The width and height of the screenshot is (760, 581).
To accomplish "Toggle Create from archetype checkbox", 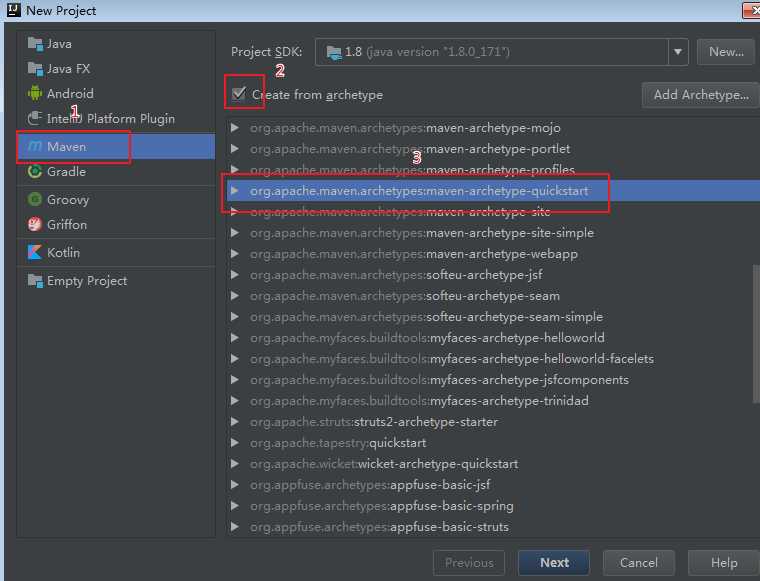I will pyautogui.click(x=239, y=94).
